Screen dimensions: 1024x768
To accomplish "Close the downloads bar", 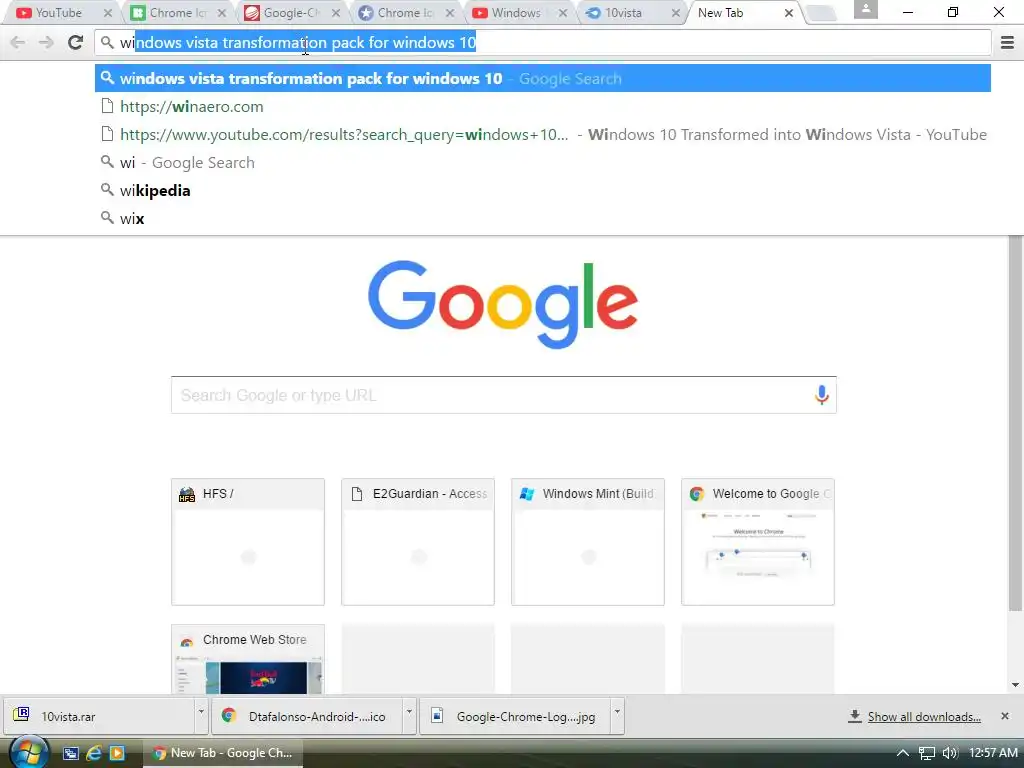I will pos(1004,716).
